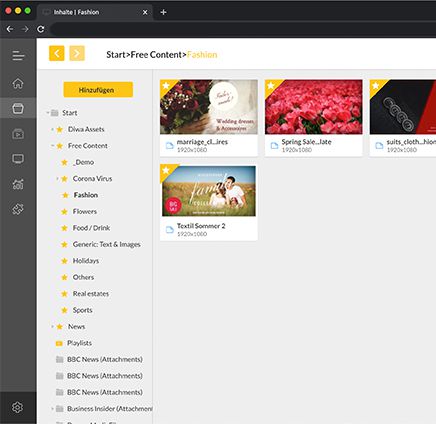The image size is (436, 424).
Task: Open the red flowers Spring Sale thumbnail
Action: tap(314, 107)
